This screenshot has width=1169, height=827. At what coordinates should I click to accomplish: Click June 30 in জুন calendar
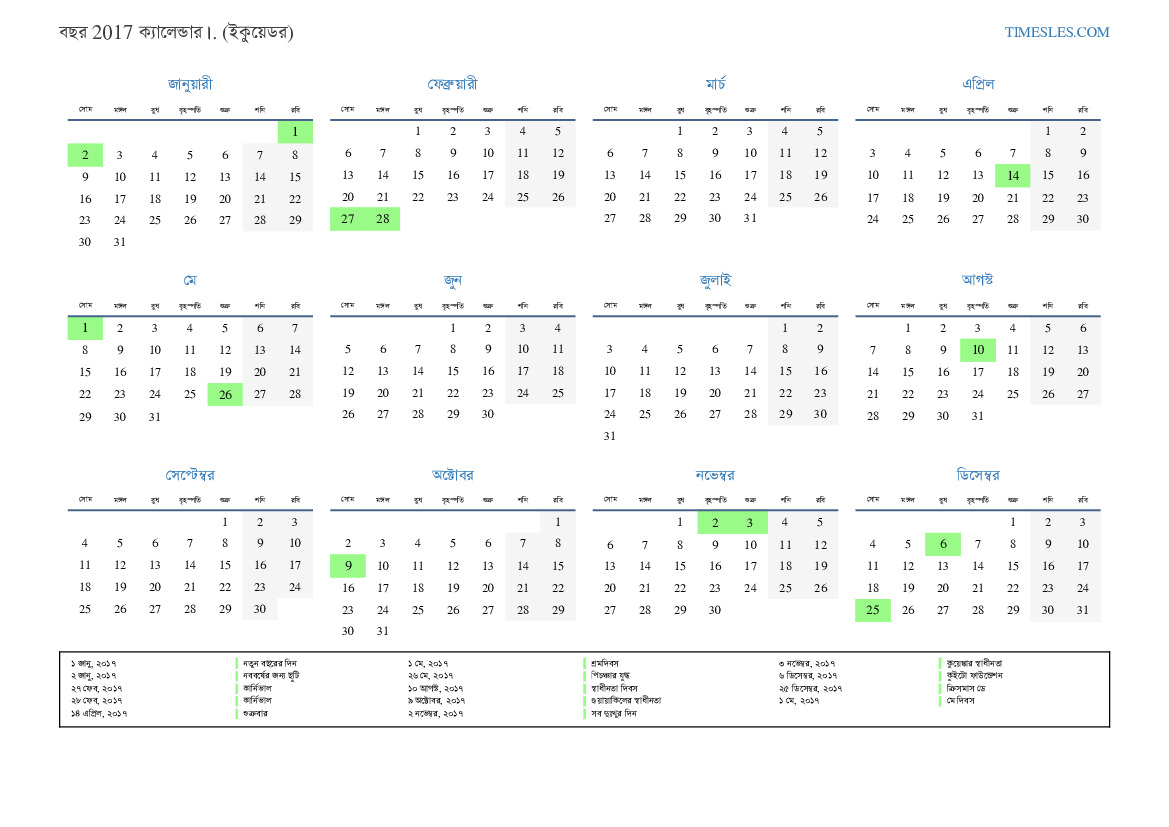click(x=487, y=414)
